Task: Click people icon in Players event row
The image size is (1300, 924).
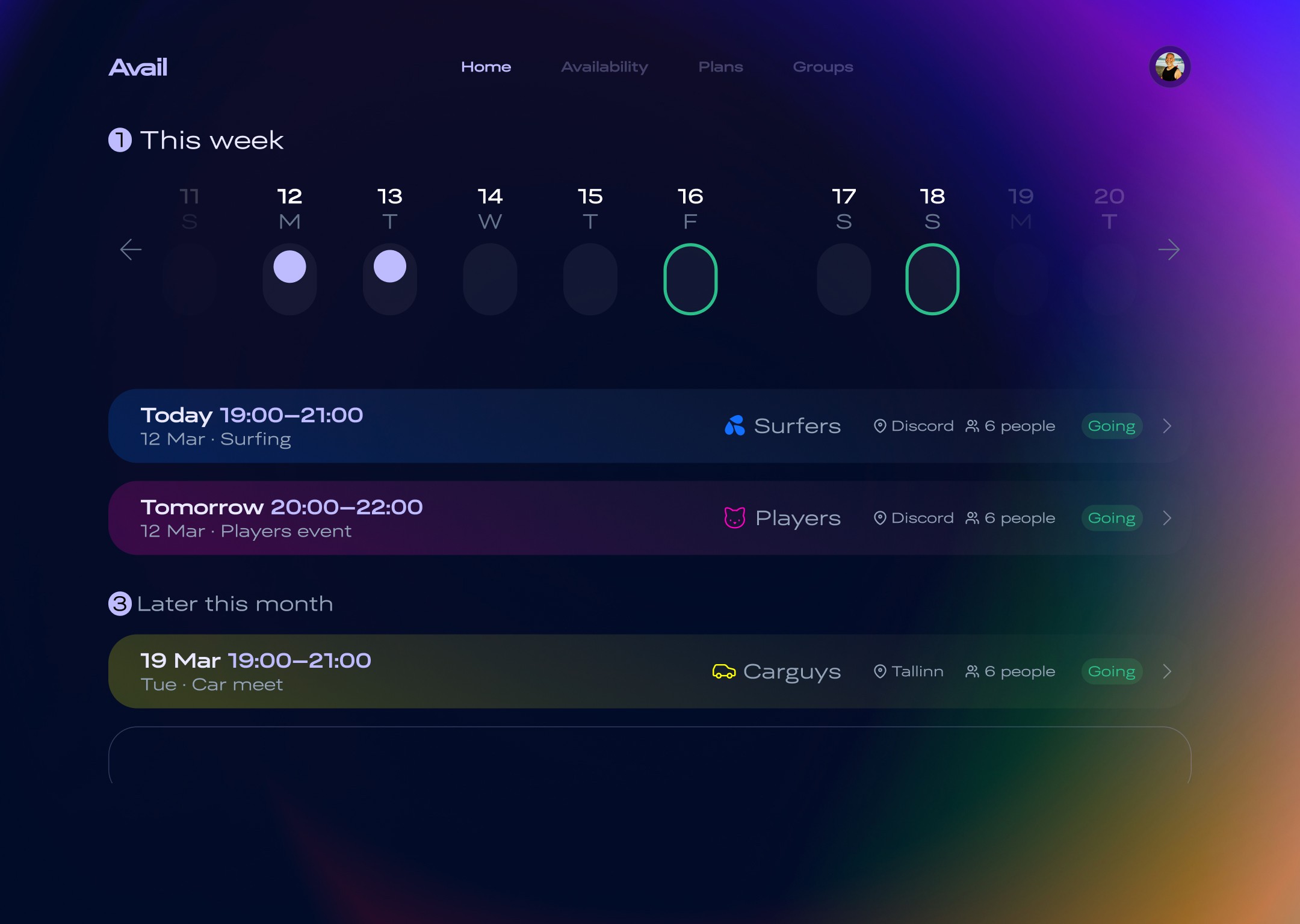Action: coord(972,518)
